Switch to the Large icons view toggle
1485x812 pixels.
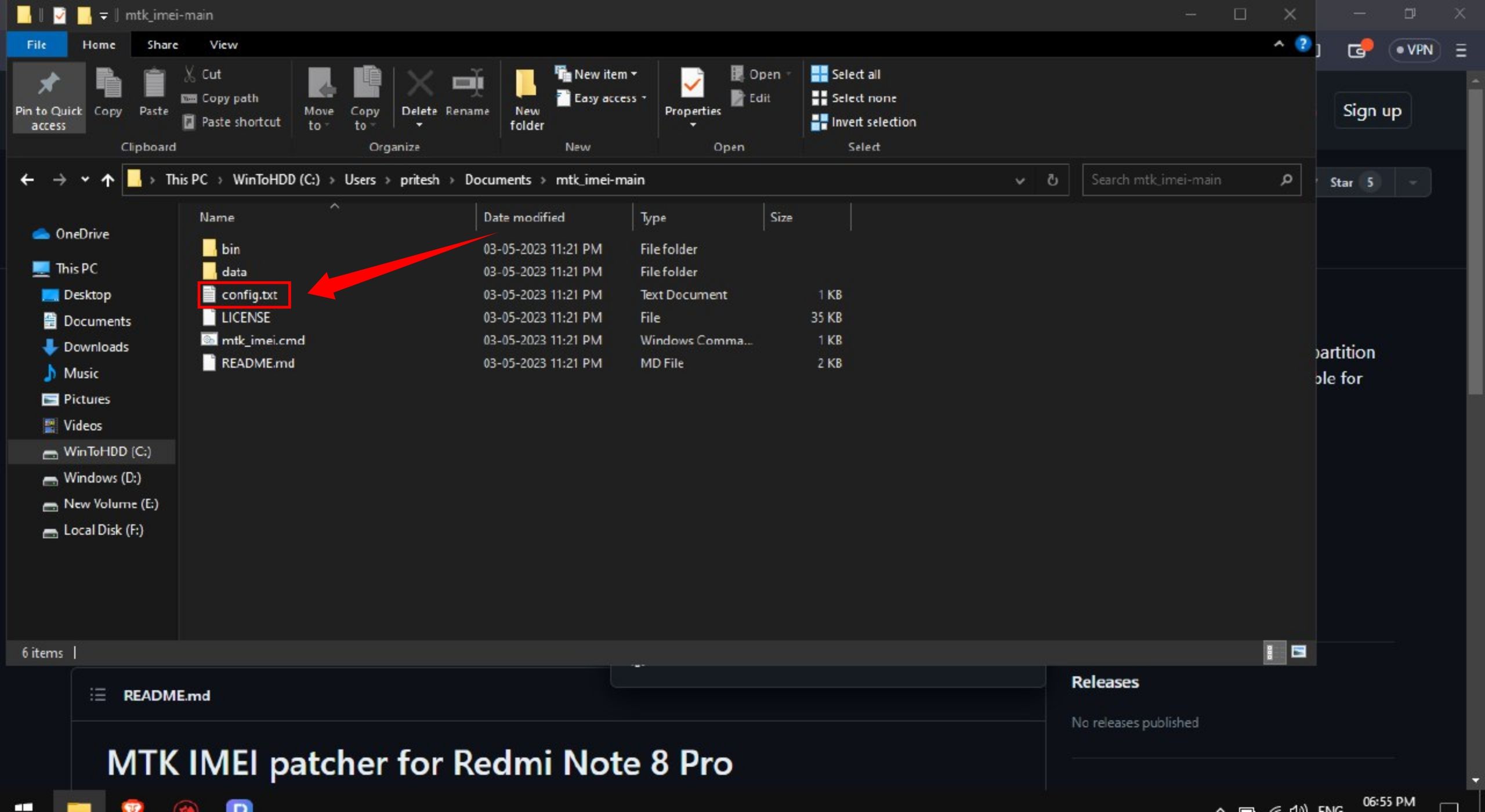tap(1298, 652)
